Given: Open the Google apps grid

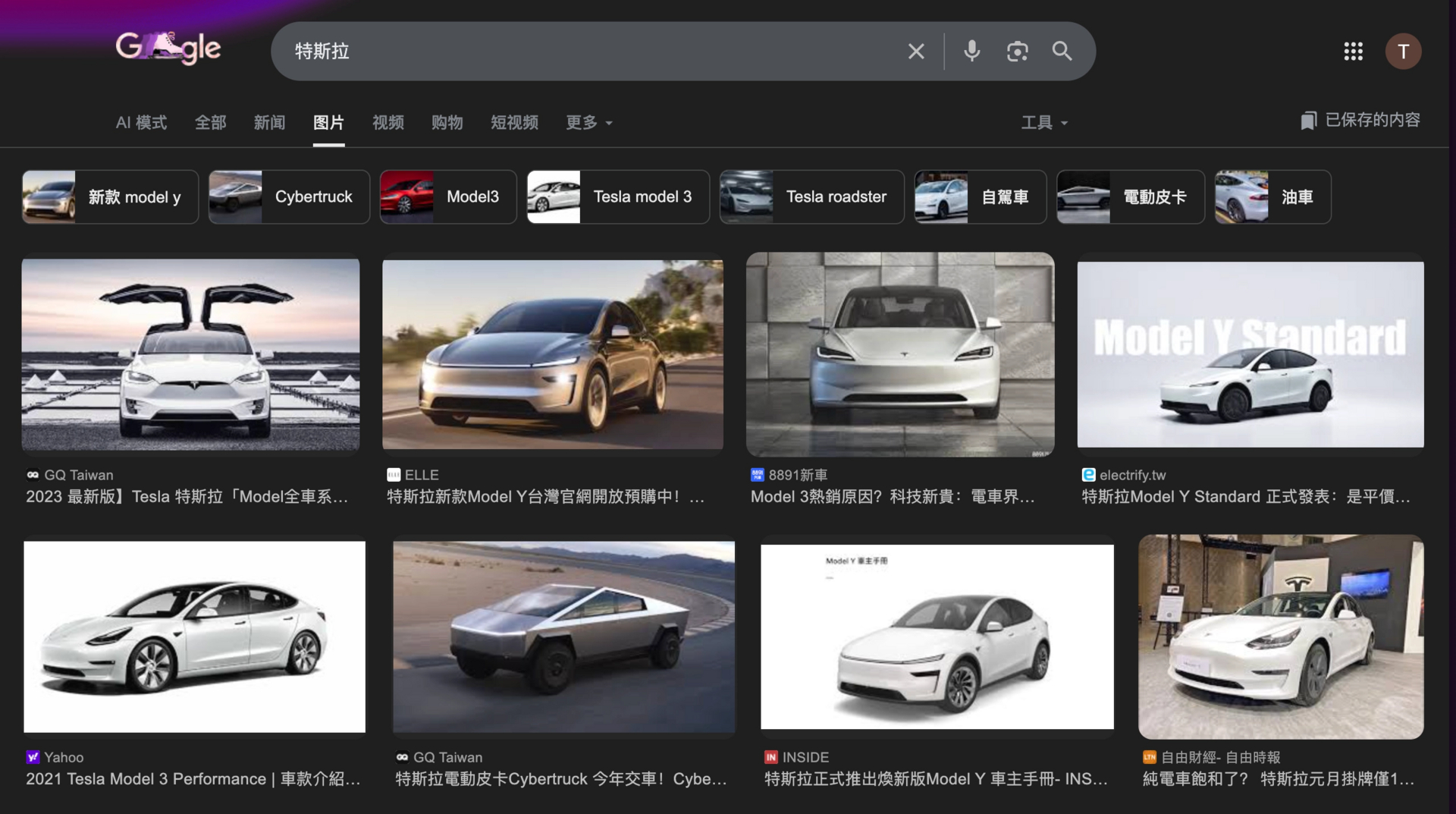Looking at the screenshot, I should point(1353,52).
